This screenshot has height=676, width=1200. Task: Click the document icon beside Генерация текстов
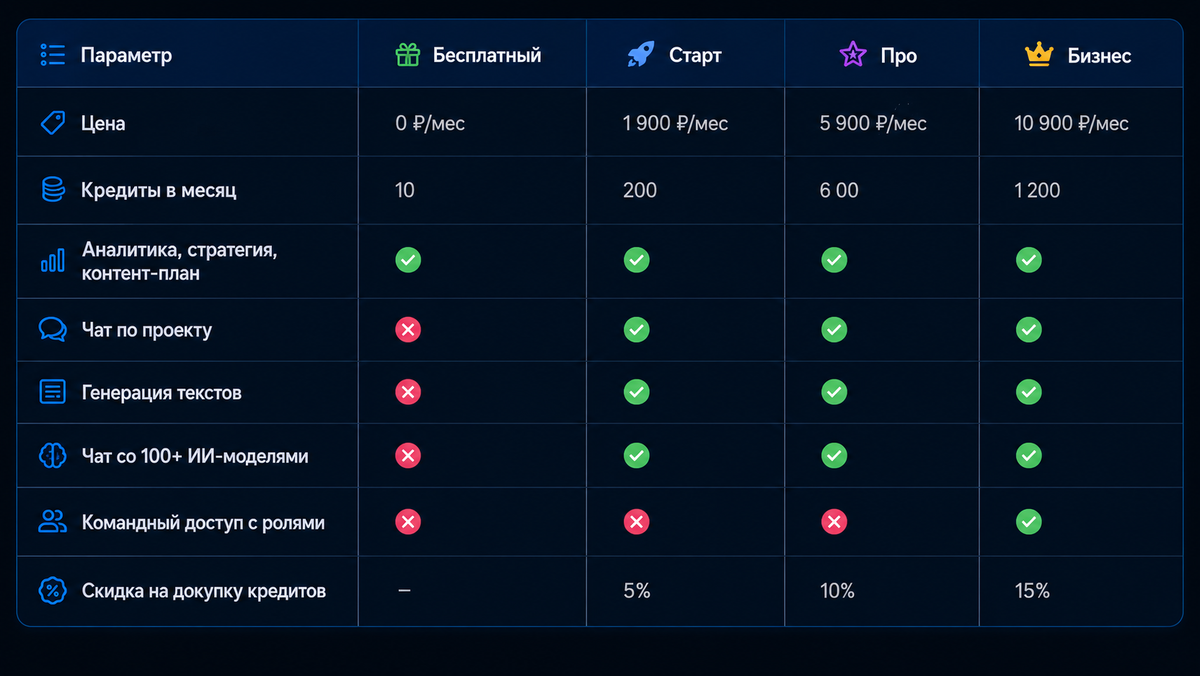coord(52,392)
